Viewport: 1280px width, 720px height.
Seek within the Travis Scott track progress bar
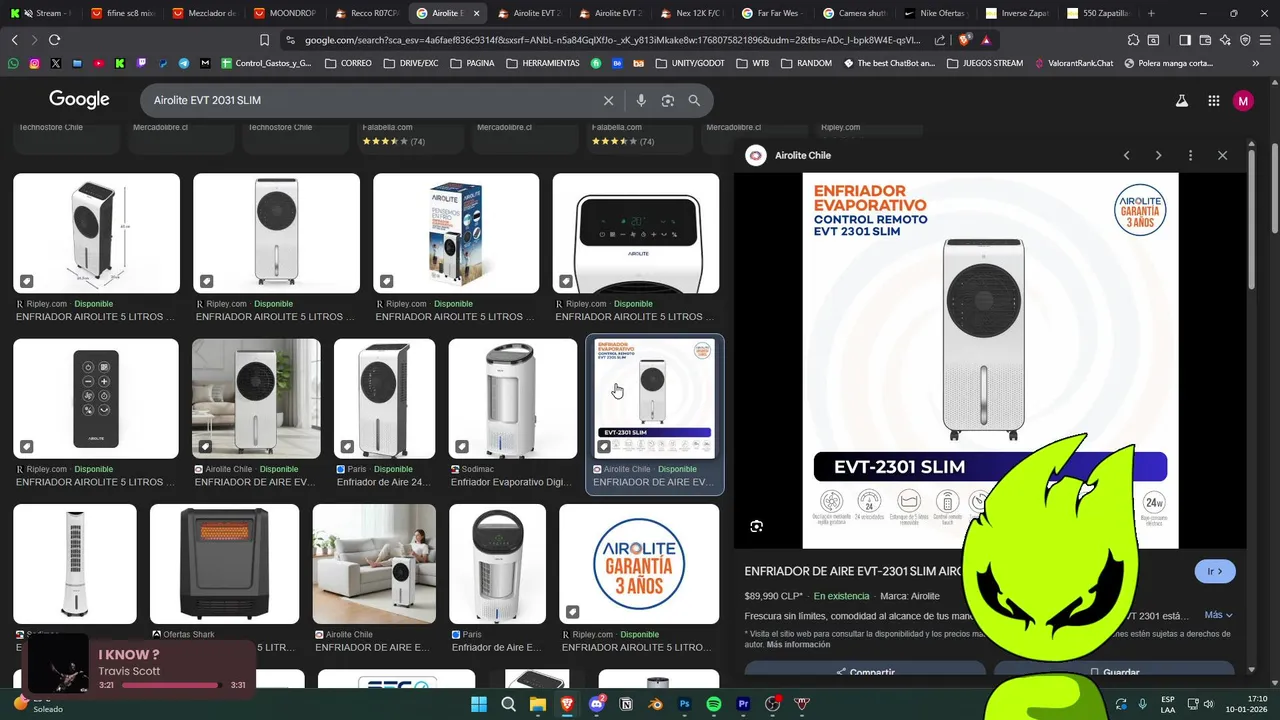[x=173, y=685]
